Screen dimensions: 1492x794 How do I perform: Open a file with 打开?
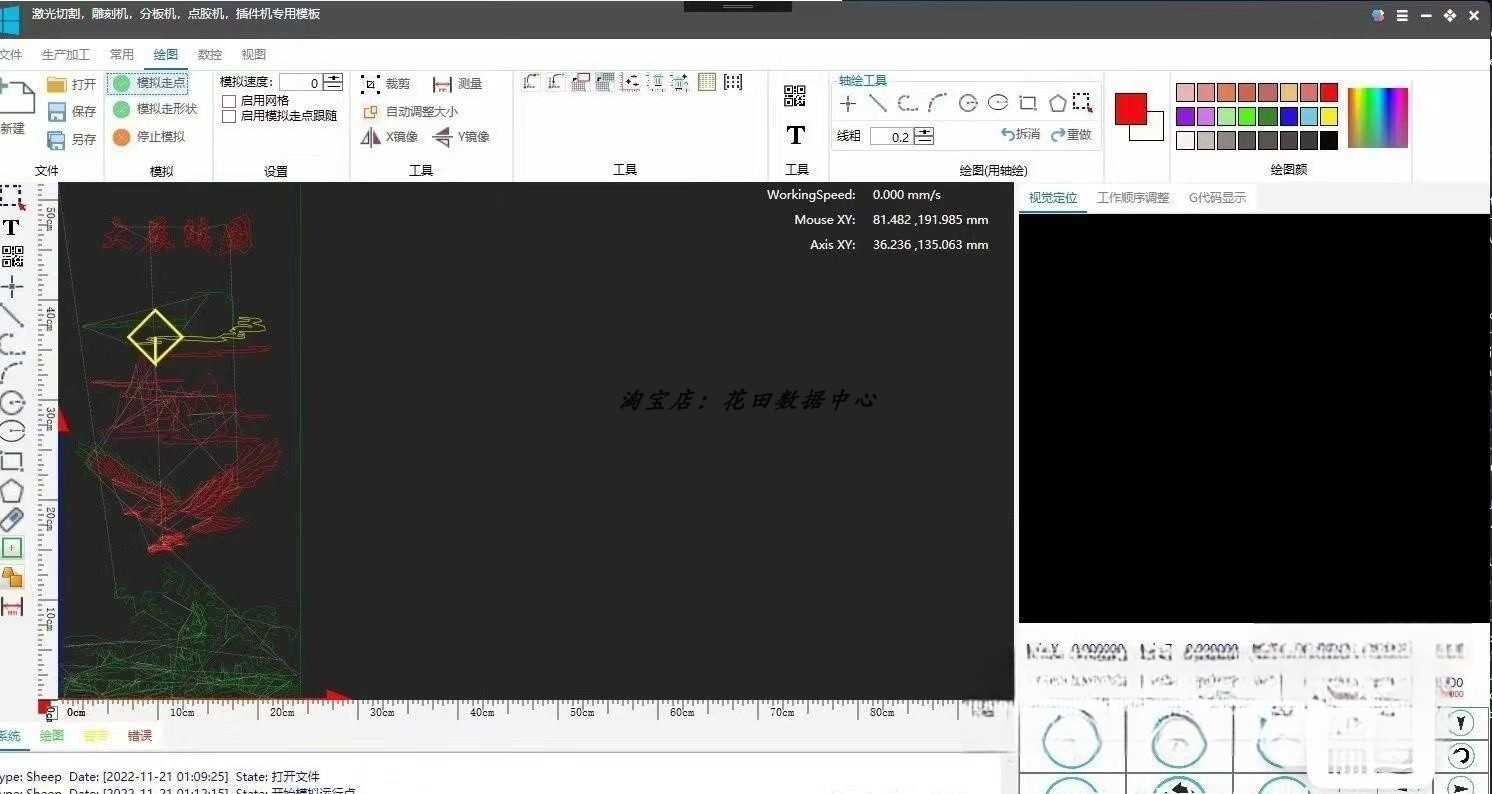[71, 85]
